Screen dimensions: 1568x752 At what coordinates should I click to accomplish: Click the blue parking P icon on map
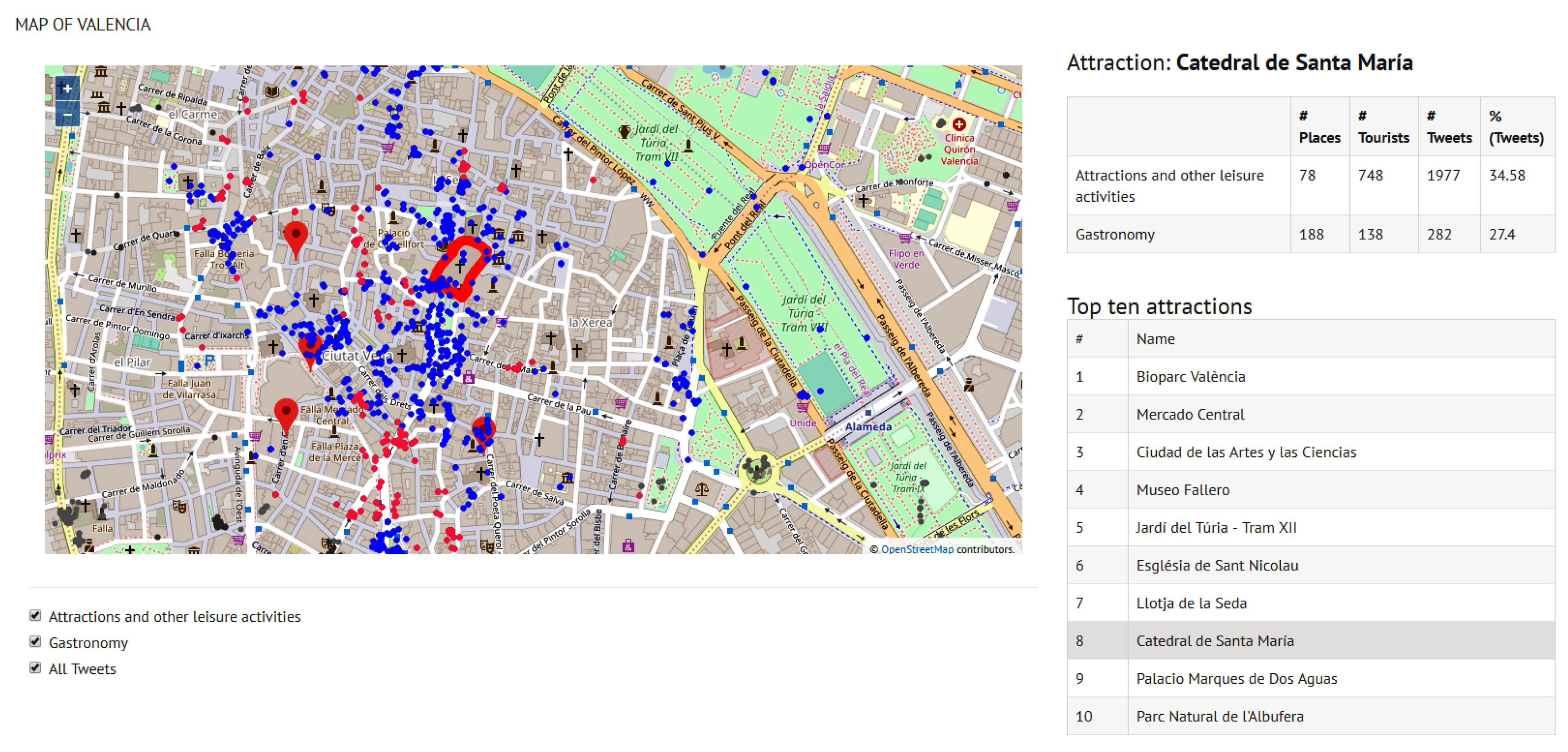tap(209, 360)
